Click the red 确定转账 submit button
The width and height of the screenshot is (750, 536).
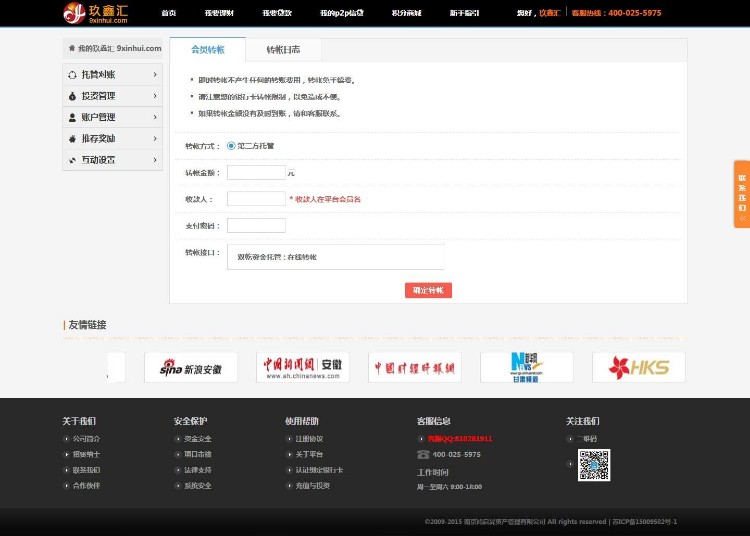(x=428, y=290)
